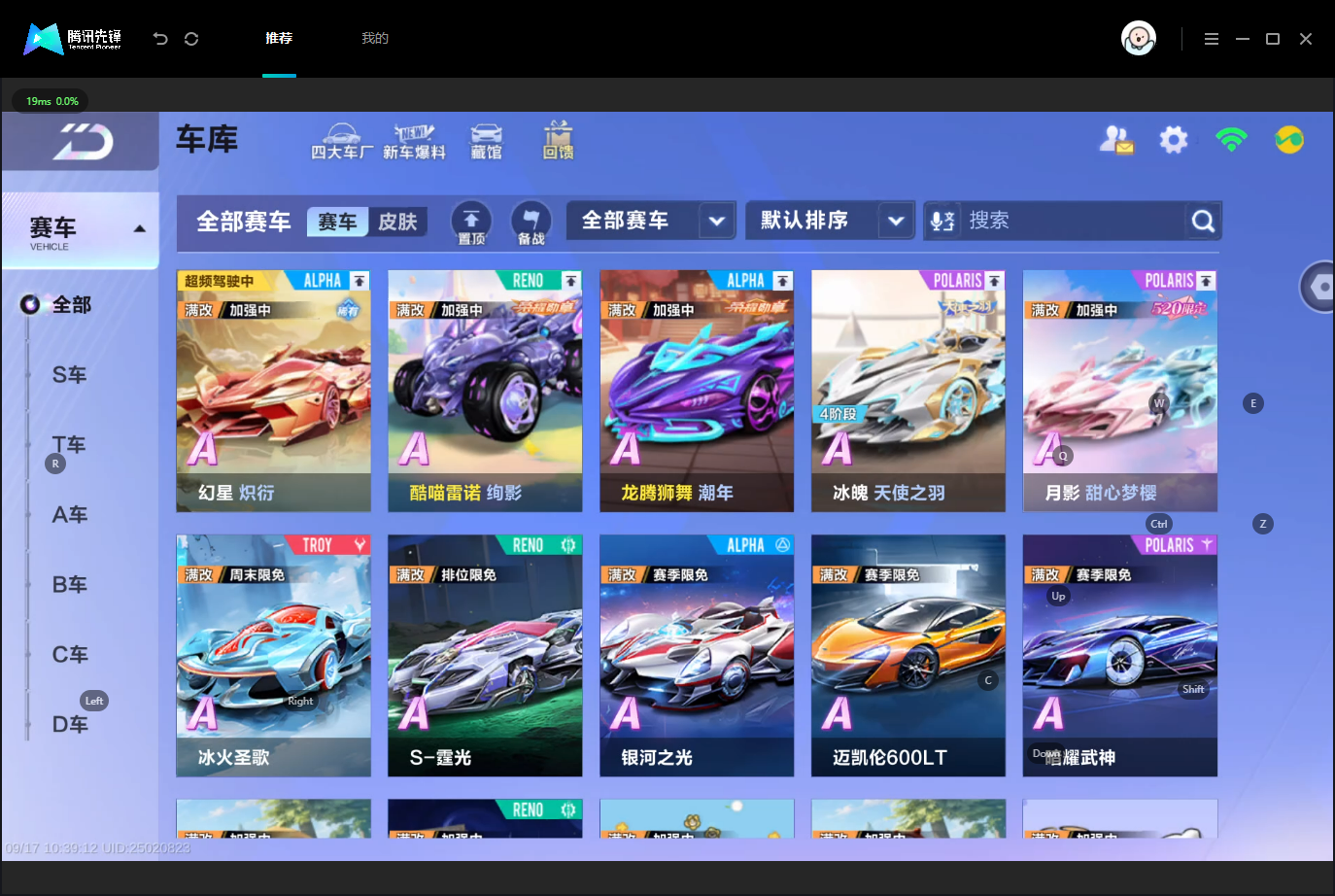This screenshot has height=896, width=1335.
Task: Switch to the 我的 tab
Action: 375,39
